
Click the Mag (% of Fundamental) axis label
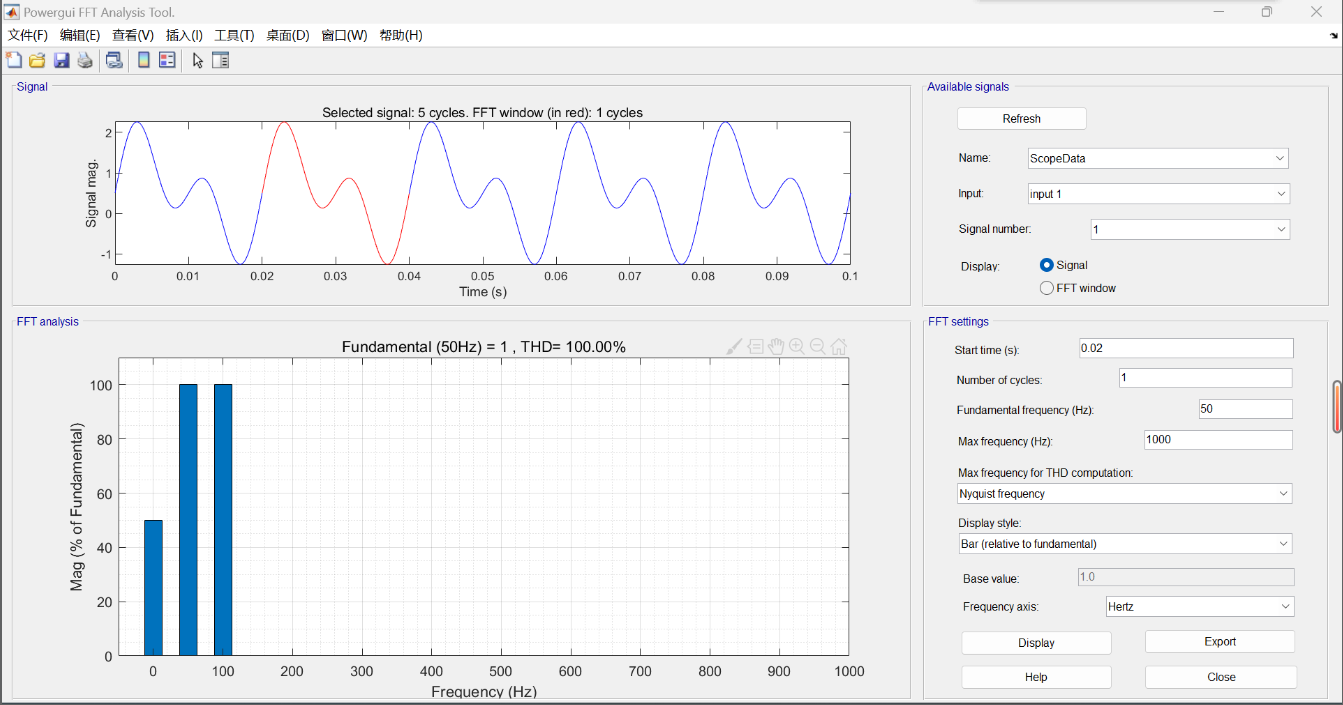77,507
